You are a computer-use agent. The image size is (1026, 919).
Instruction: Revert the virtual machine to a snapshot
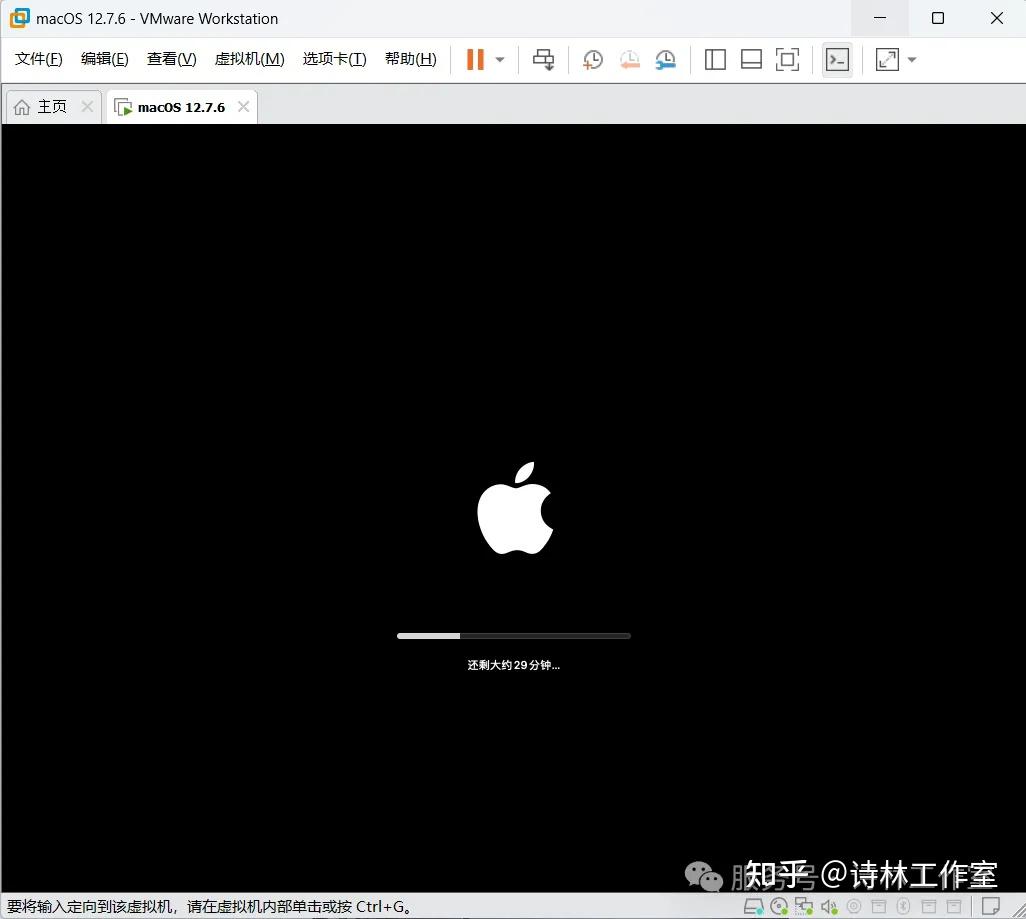629,60
